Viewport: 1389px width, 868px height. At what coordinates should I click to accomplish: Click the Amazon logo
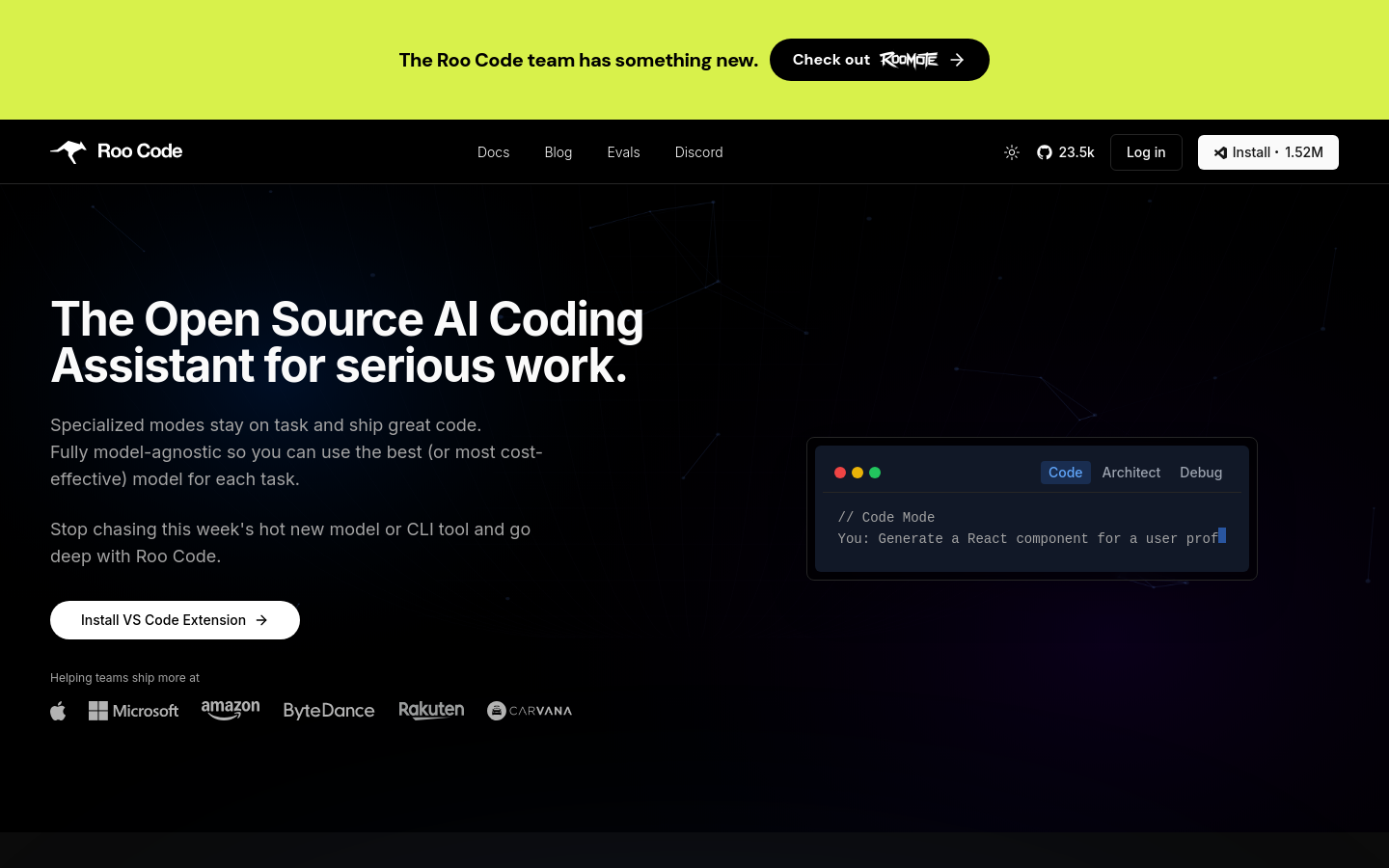pyautogui.click(x=231, y=710)
